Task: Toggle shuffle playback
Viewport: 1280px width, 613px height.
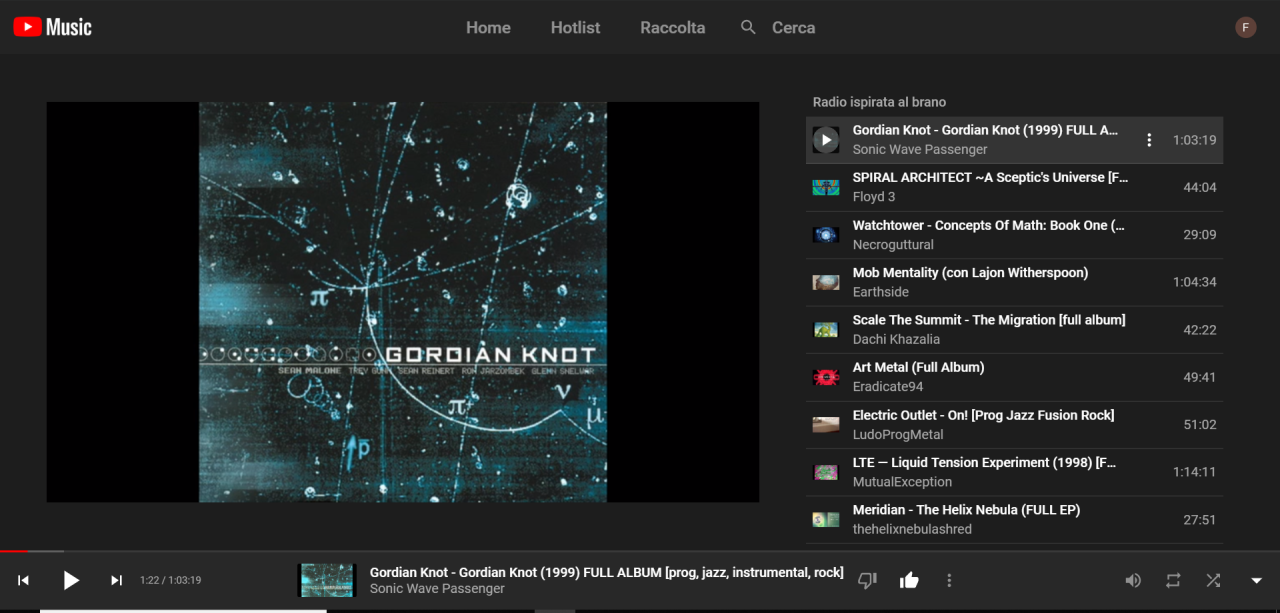Action: pos(1213,580)
